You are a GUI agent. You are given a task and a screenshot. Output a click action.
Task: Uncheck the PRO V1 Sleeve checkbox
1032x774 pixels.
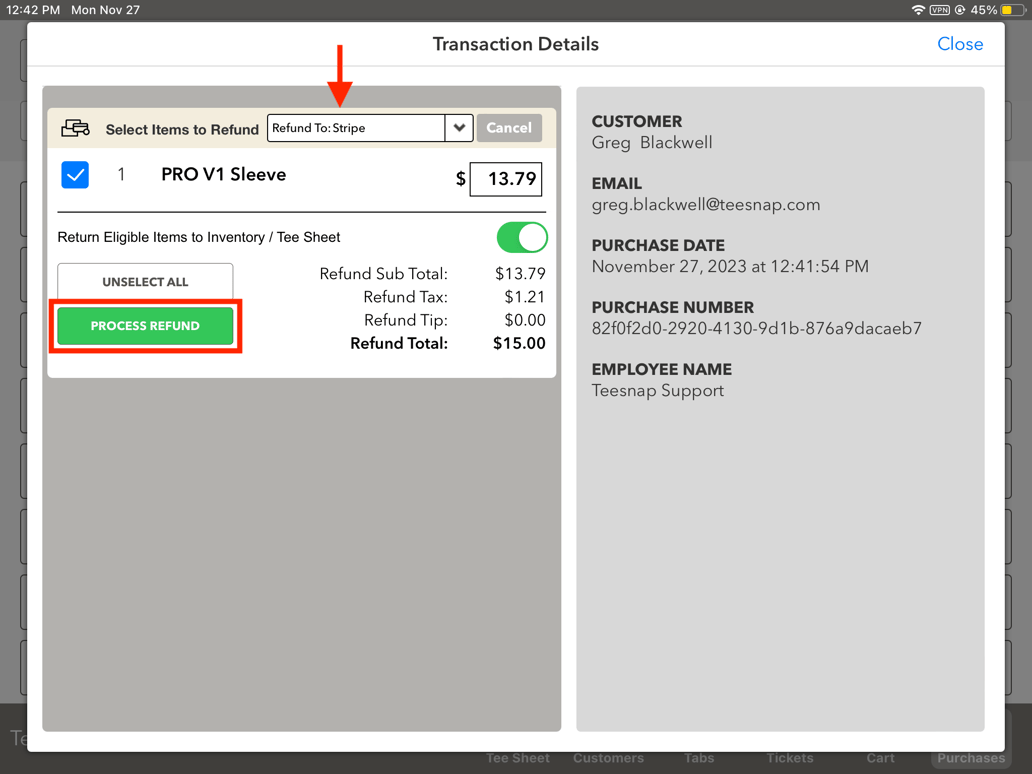(75, 175)
